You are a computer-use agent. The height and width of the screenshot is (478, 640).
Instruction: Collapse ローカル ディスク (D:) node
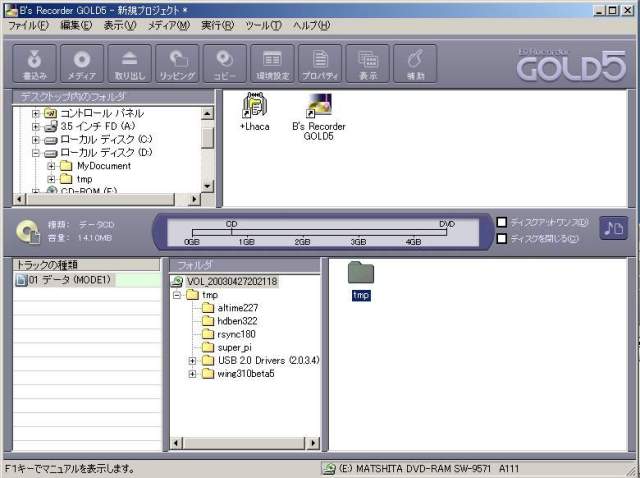36,153
